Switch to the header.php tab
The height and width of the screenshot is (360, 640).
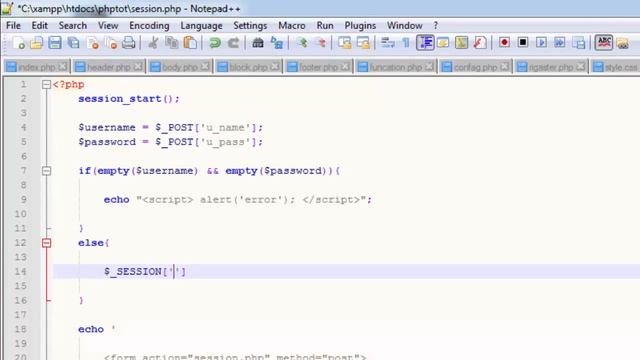coord(109,67)
